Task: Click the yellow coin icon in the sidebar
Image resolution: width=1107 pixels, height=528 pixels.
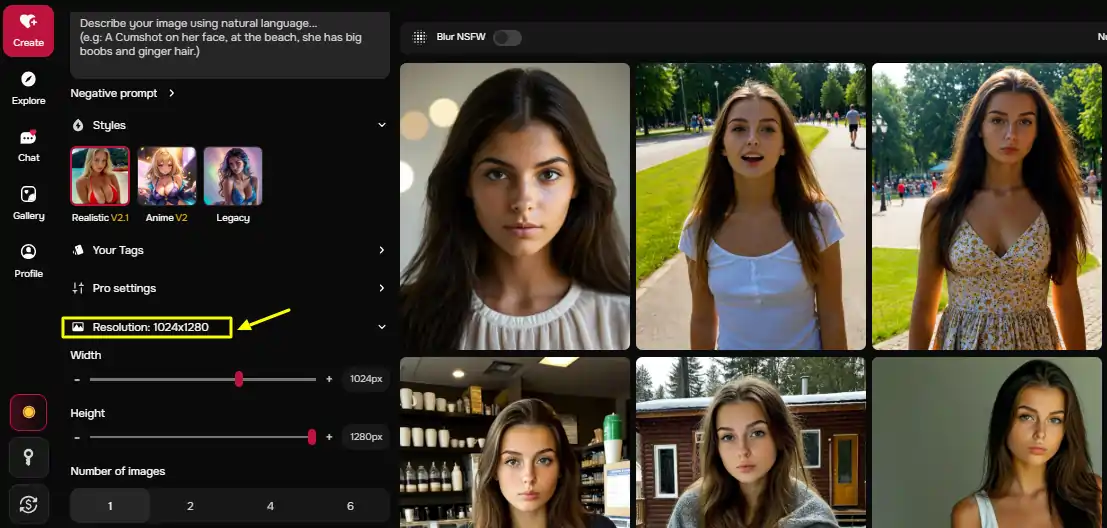Action: 28,412
